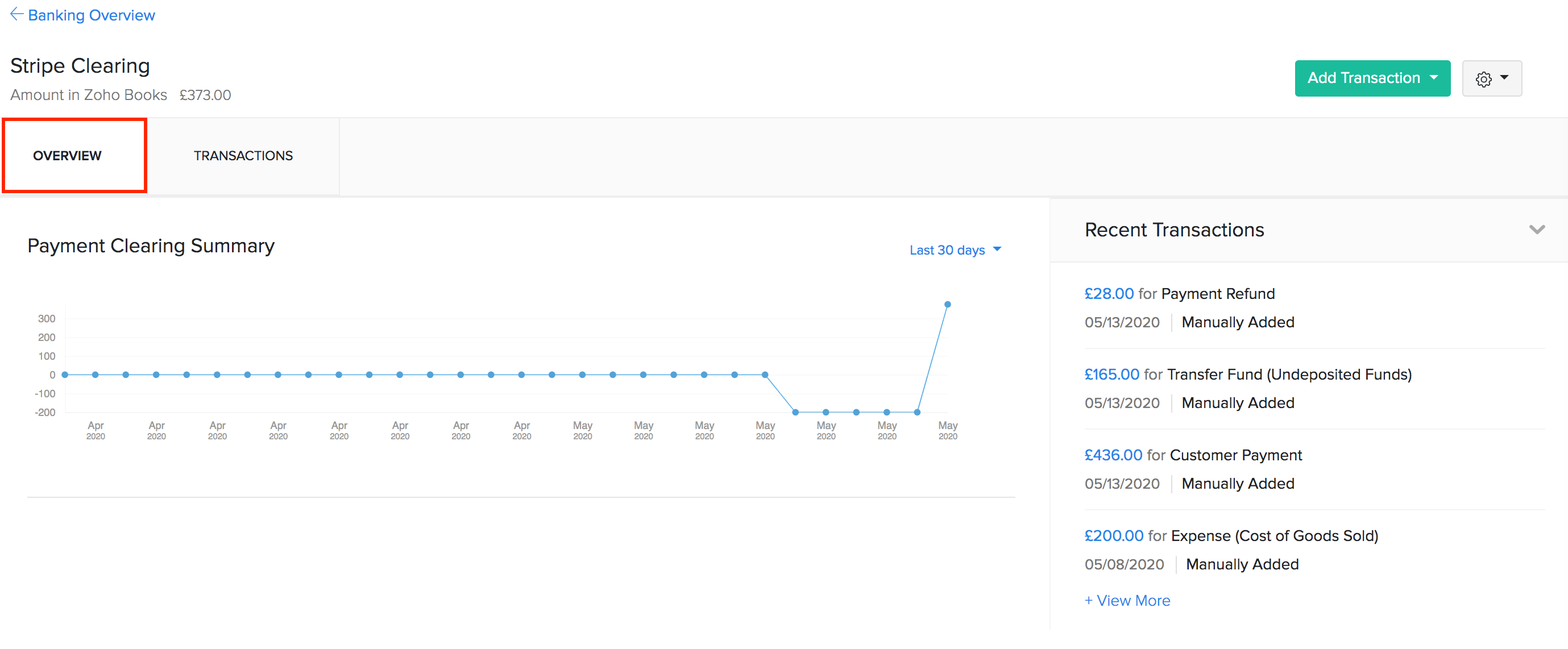The width and height of the screenshot is (1568, 649).
Task: Click the Recent Transactions heading
Action: click(1173, 230)
